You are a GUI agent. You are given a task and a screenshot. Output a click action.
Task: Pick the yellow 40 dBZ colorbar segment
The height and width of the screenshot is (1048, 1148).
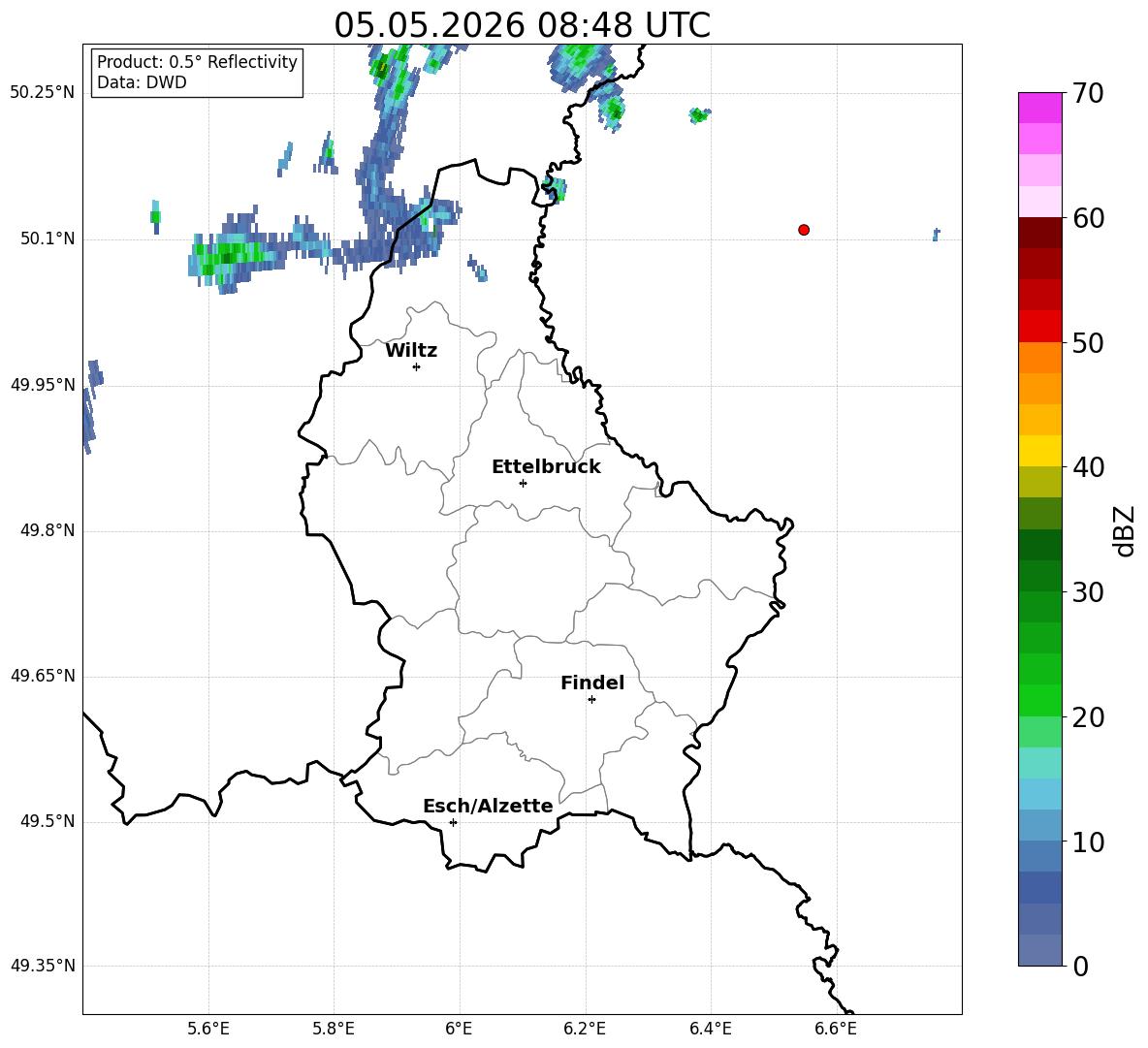pyautogui.click(x=1040, y=451)
